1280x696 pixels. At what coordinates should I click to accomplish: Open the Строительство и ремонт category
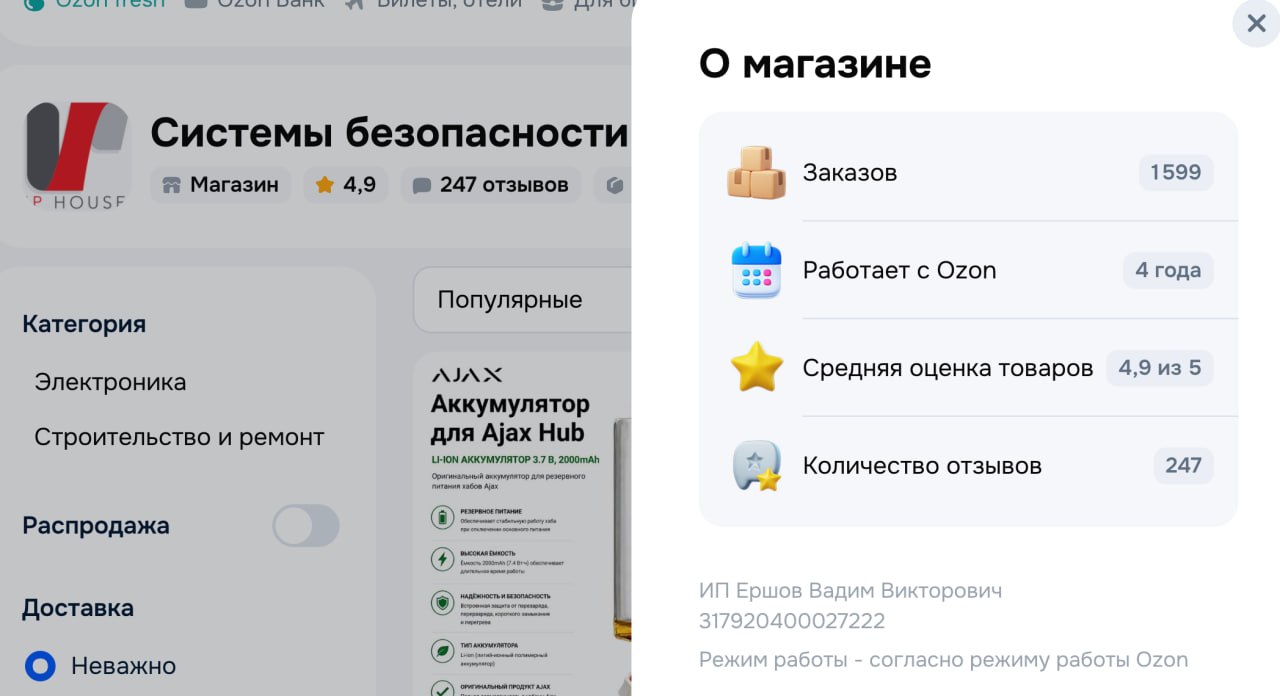pyautogui.click(x=179, y=437)
